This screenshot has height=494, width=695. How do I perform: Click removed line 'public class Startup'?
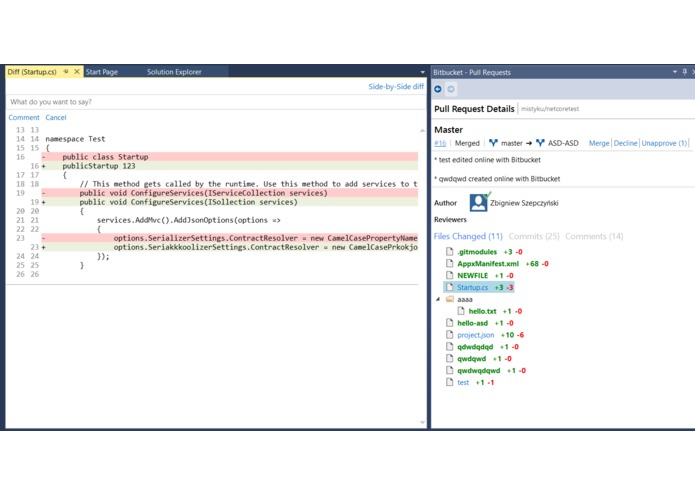(230, 157)
